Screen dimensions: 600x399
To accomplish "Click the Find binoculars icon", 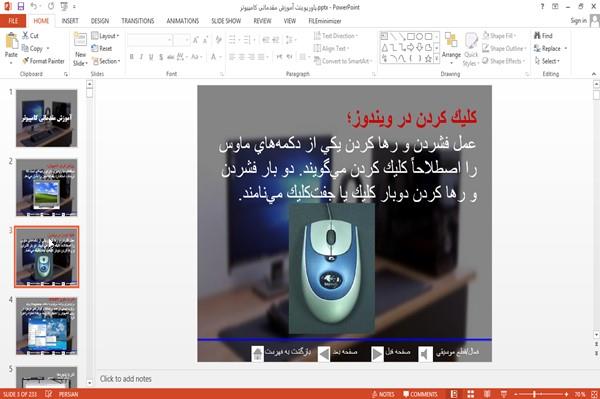I will pyautogui.click(x=537, y=35).
